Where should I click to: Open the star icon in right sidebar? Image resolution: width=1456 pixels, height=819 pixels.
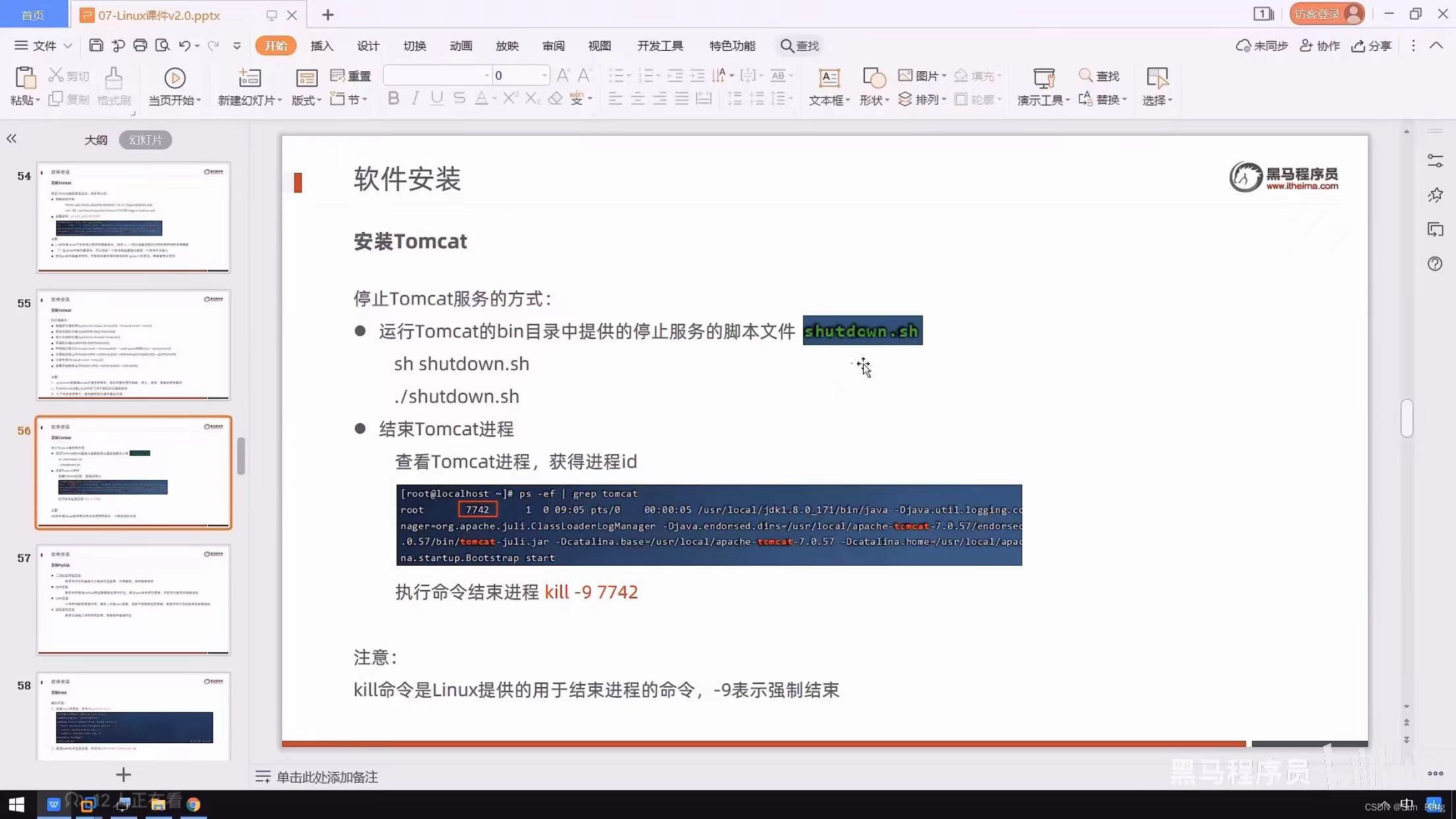pyautogui.click(x=1435, y=195)
